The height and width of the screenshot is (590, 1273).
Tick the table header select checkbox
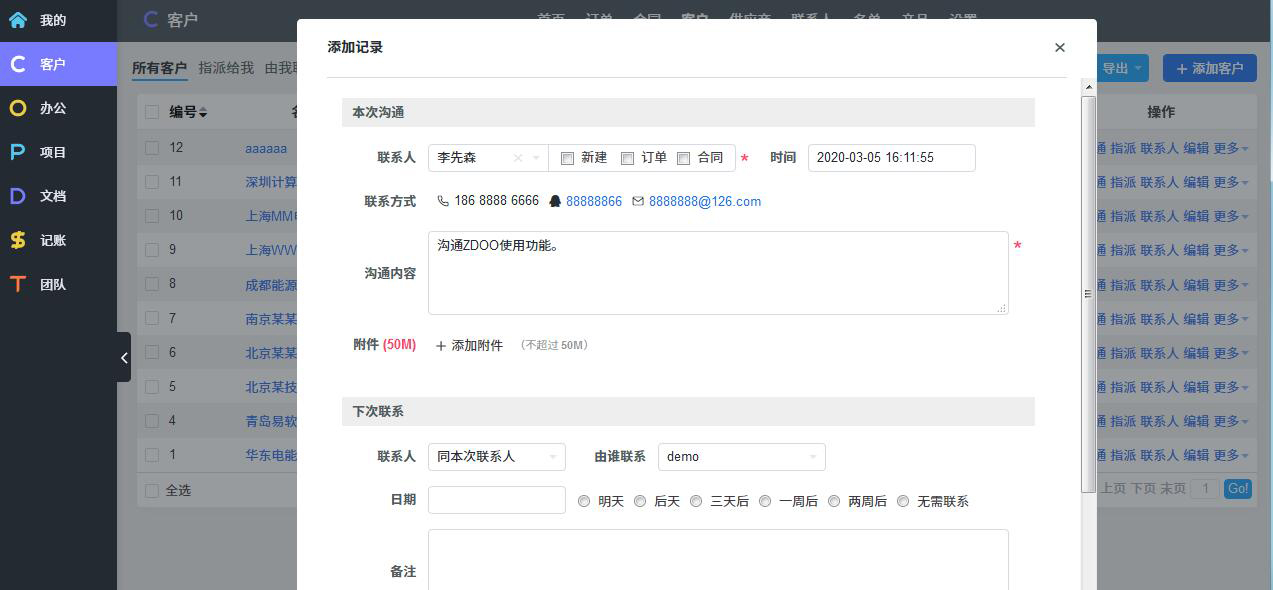pyautogui.click(x=152, y=112)
